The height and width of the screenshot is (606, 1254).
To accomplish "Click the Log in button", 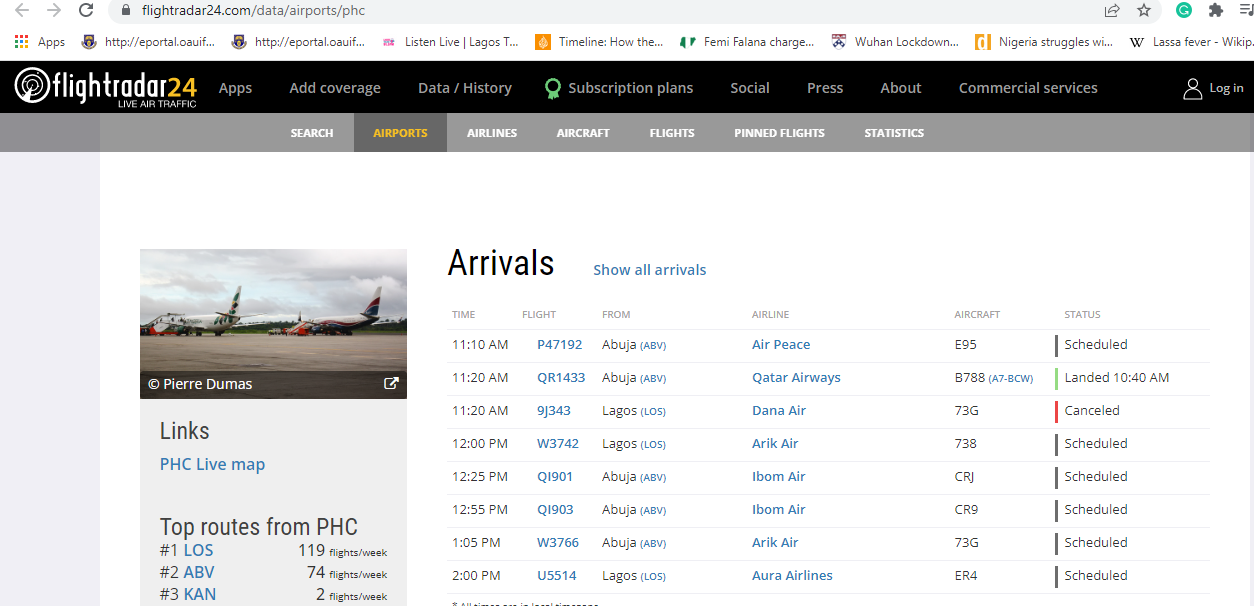I will click(x=1226, y=88).
